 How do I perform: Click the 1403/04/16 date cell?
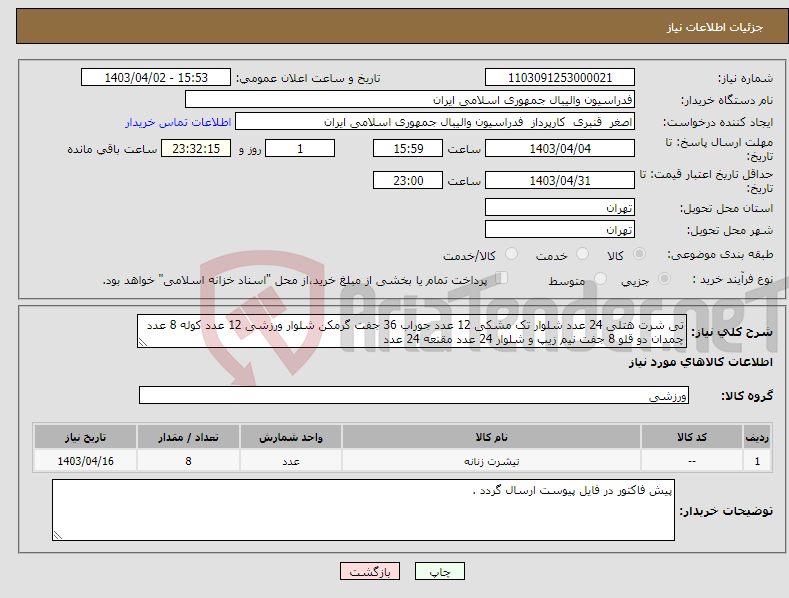coord(85,461)
